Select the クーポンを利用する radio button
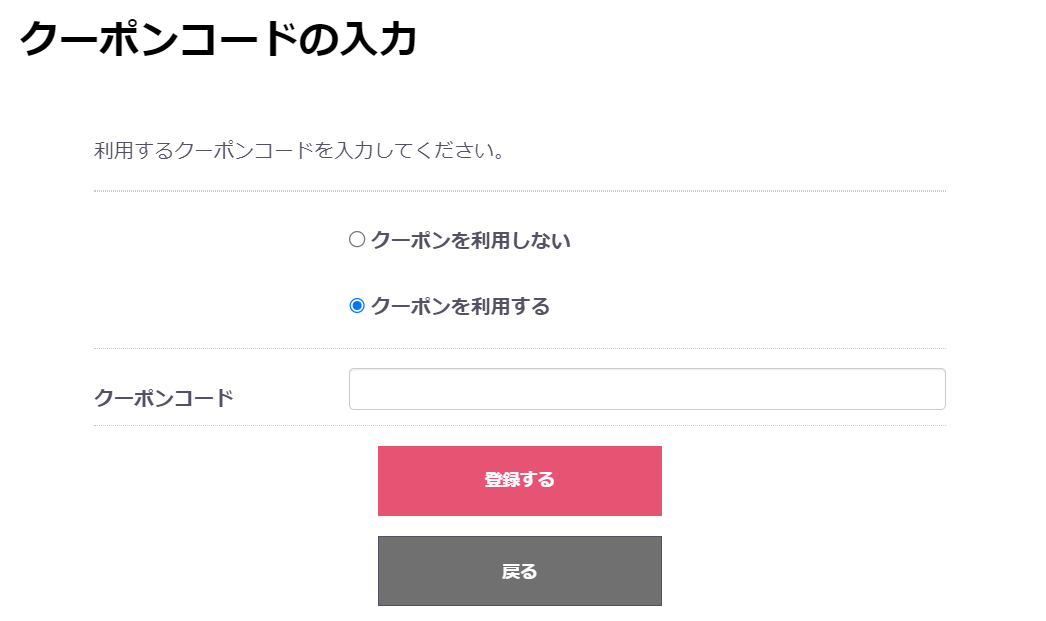 (357, 306)
